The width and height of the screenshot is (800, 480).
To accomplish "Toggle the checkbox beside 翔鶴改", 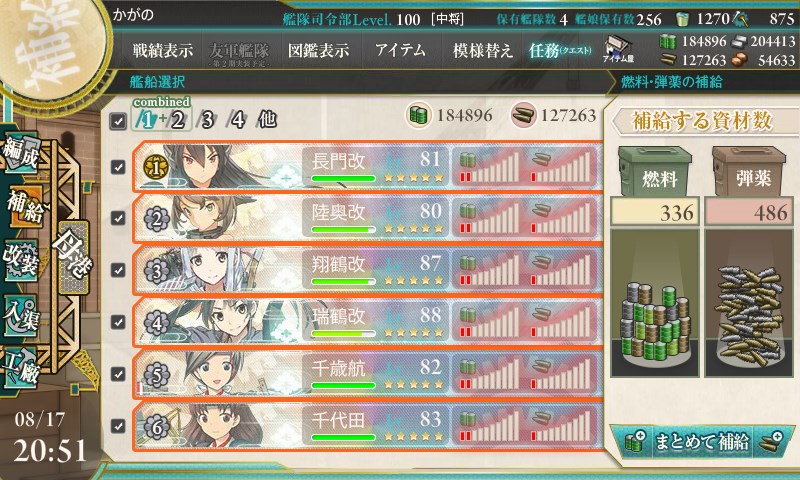I will (118, 270).
